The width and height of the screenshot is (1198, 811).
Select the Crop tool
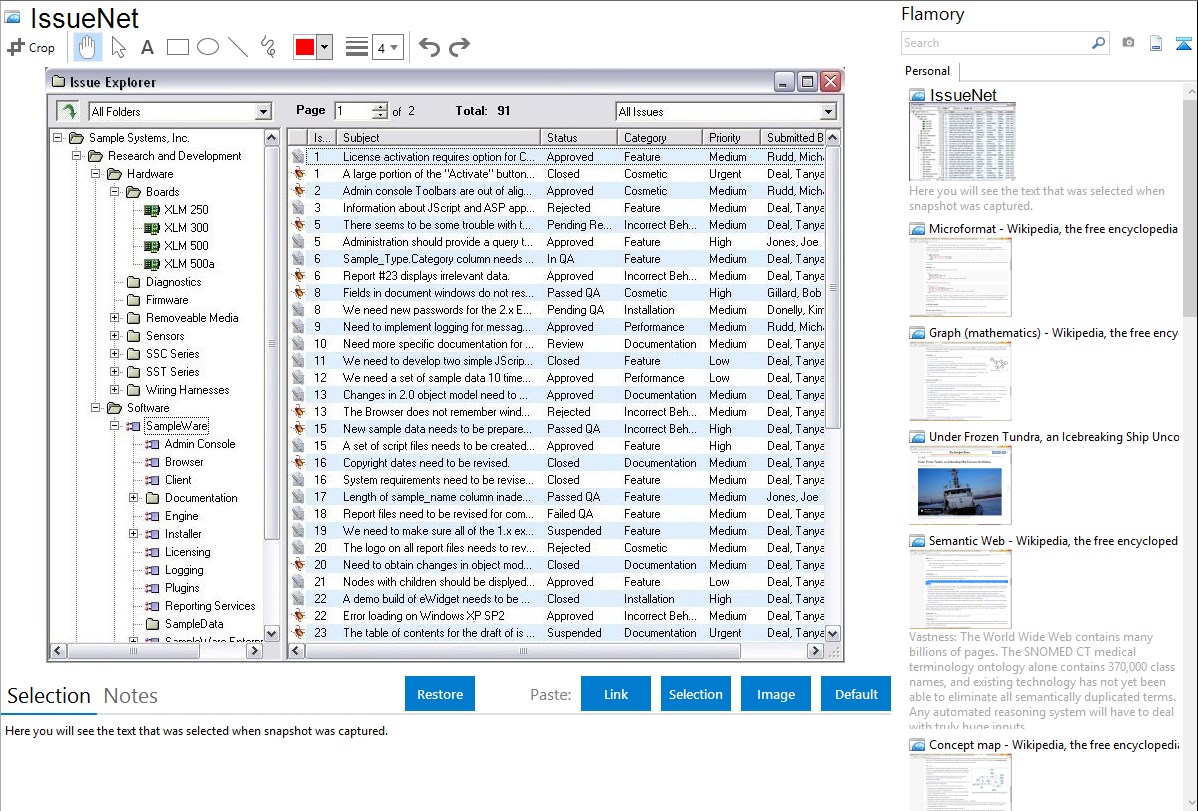pyautogui.click(x=31, y=47)
